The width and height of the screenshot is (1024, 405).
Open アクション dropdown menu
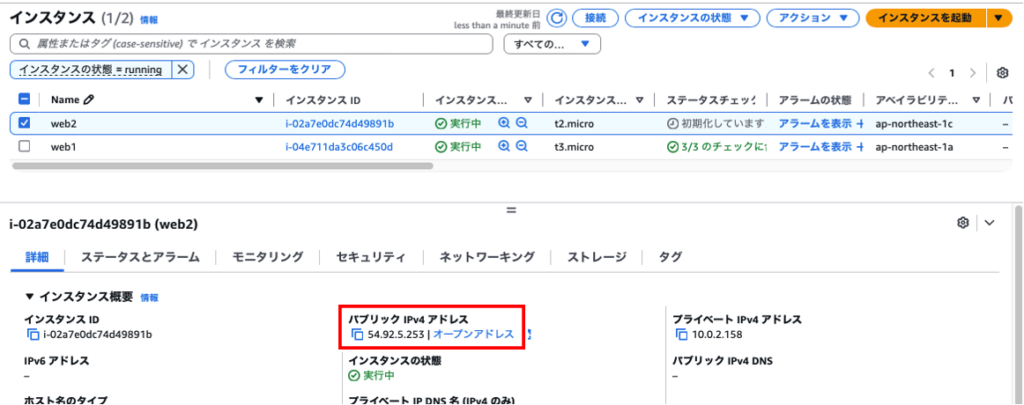(812, 18)
